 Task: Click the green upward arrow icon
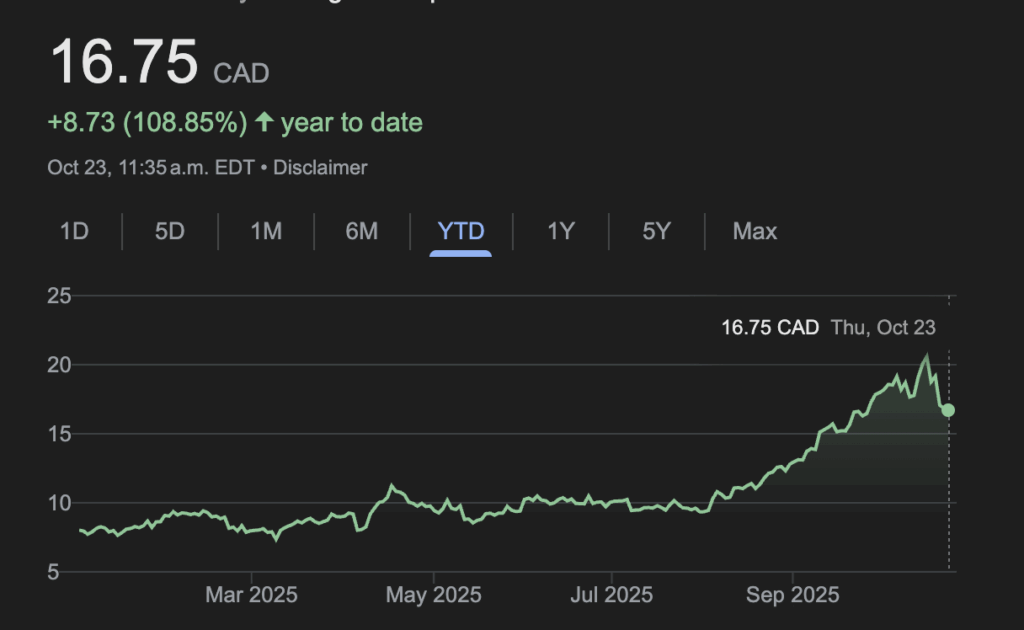click(x=264, y=123)
